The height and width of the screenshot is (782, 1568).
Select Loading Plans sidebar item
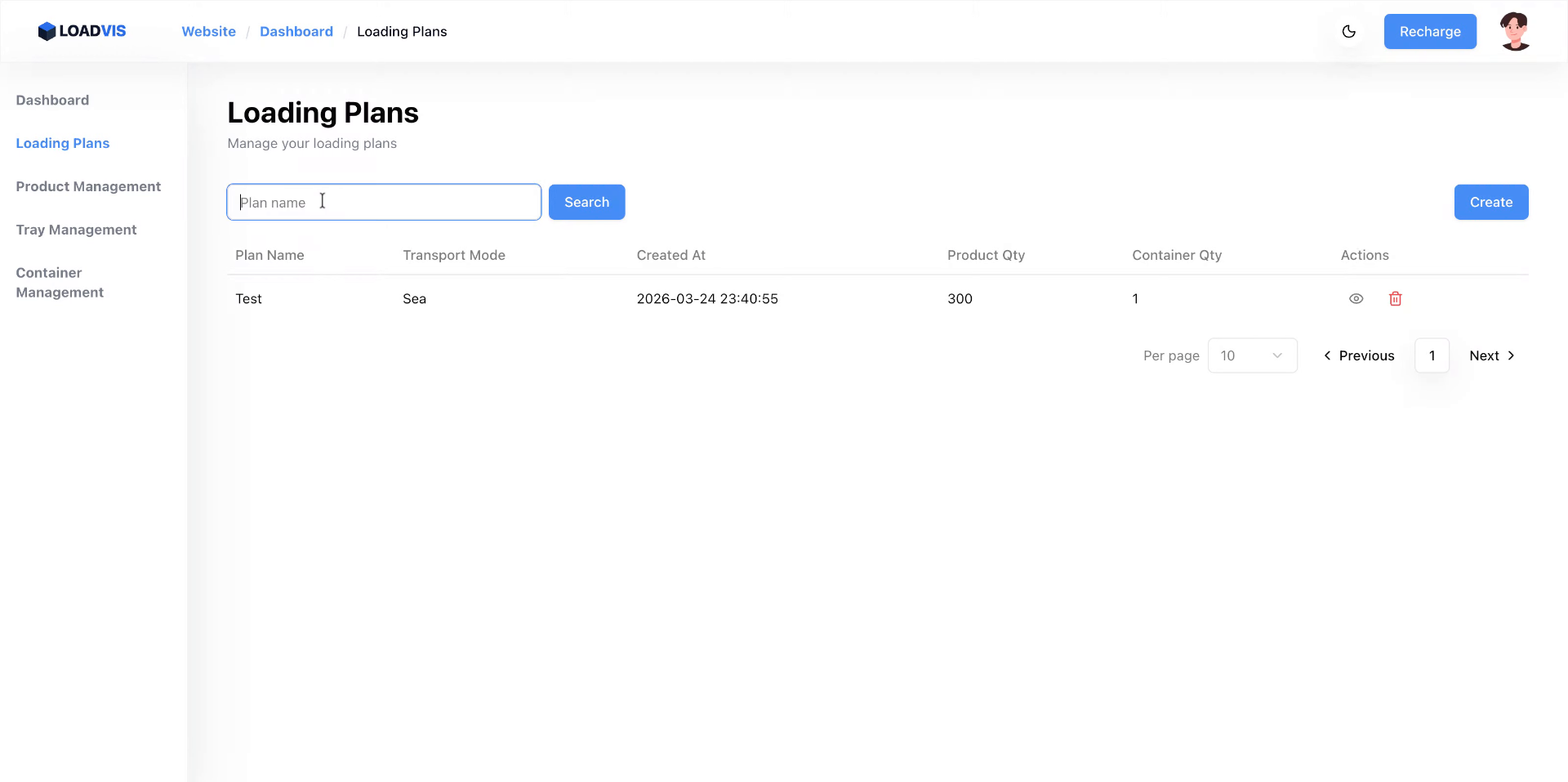(63, 143)
